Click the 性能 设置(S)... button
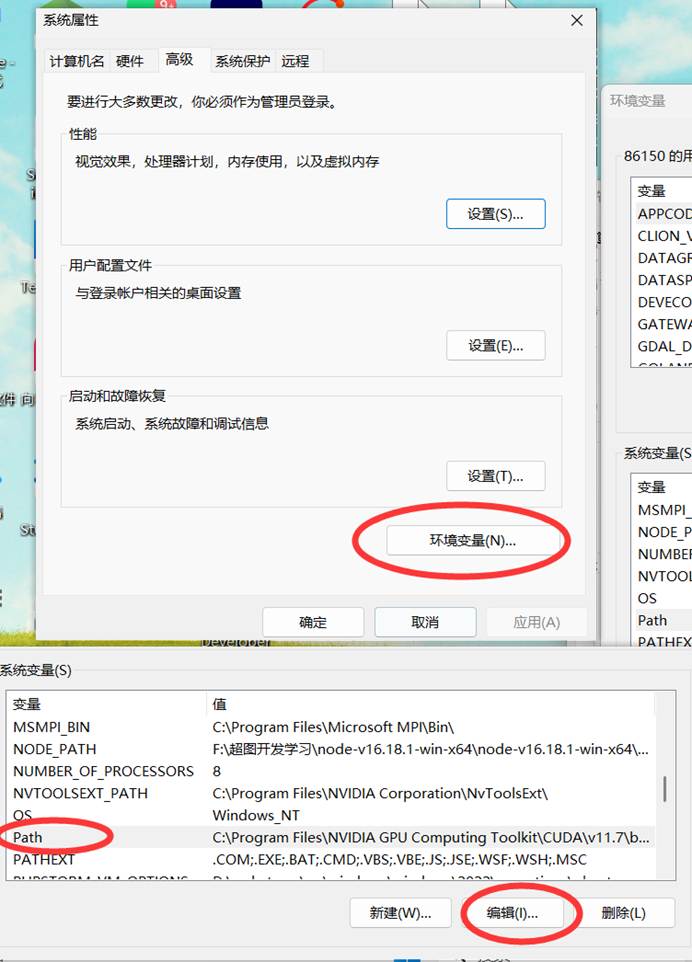This screenshot has height=962, width=692. tap(495, 214)
